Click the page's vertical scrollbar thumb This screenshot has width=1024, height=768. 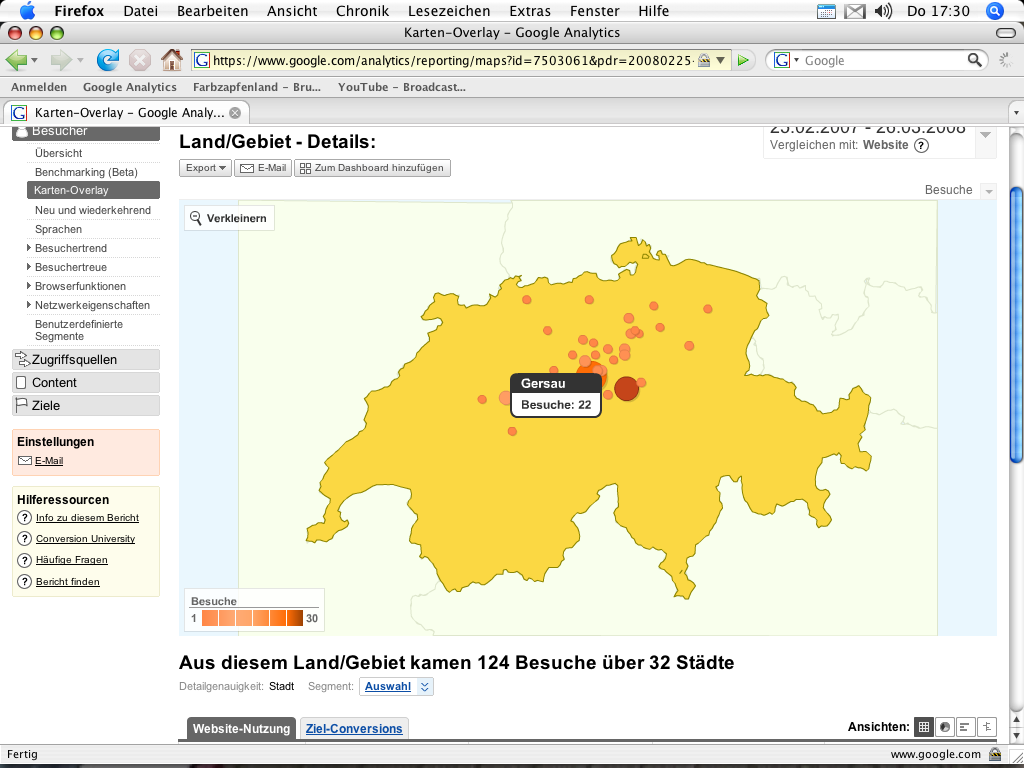[1016, 325]
